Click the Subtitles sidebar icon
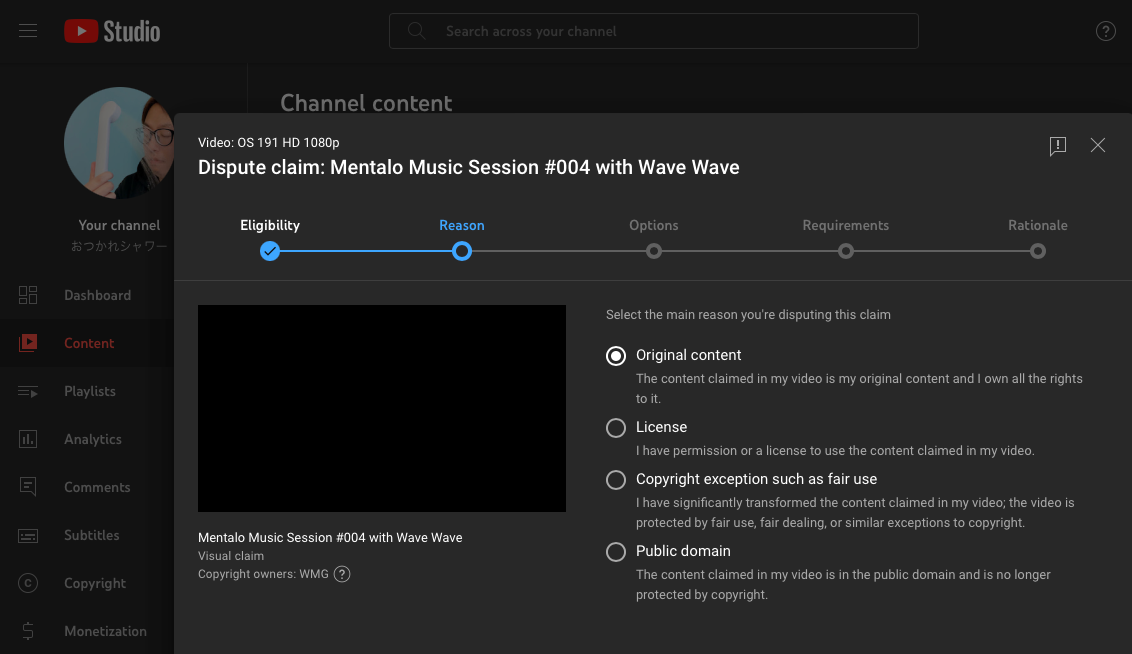Screen dimensions: 1132x654 tap(28, 535)
